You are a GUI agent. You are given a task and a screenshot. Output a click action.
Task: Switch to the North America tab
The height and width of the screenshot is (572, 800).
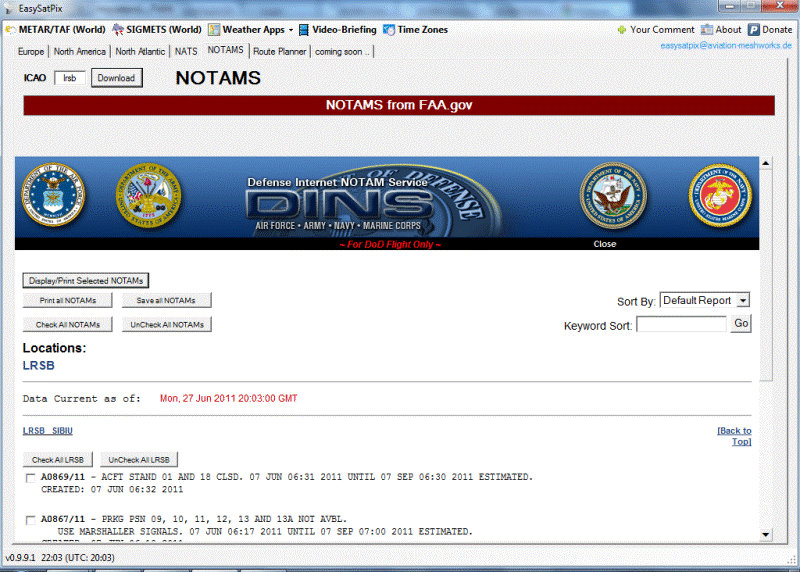click(80, 52)
